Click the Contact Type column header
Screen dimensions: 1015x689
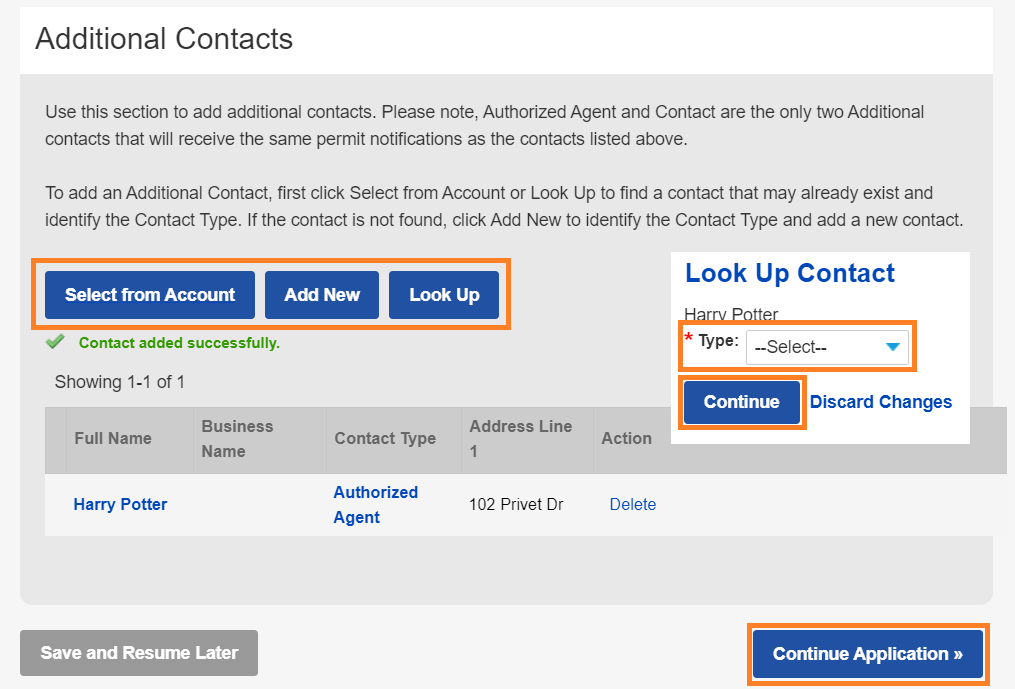pos(385,439)
